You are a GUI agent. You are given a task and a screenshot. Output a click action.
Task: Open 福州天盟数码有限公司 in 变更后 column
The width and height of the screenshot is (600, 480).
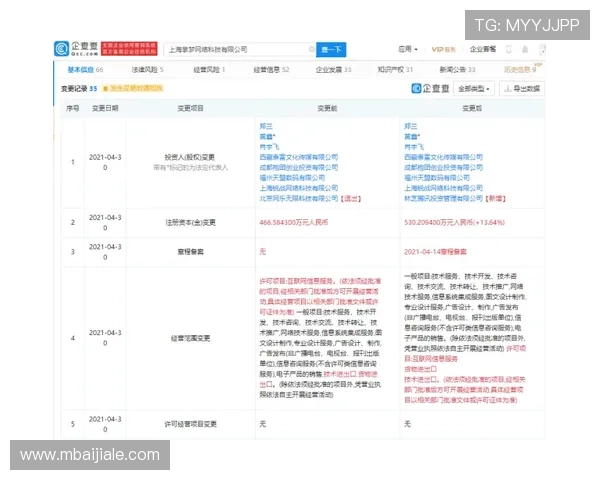pyautogui.click(x=437, y=178)
